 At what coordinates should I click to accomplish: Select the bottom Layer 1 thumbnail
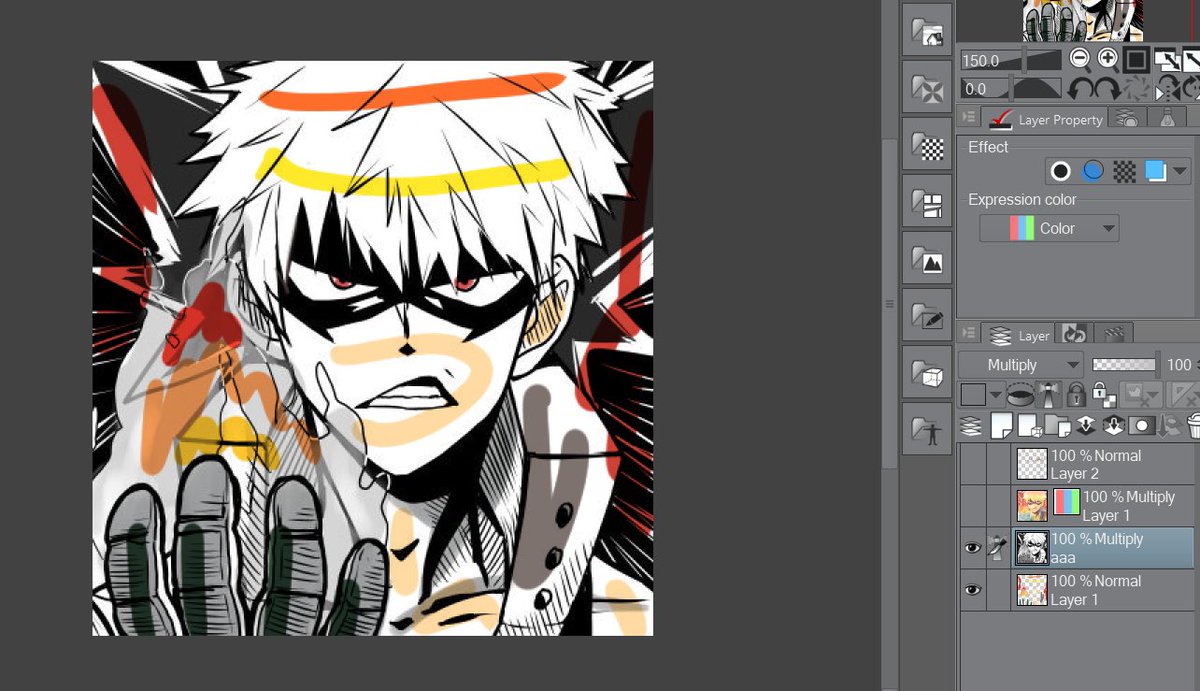coord(1031,590)
